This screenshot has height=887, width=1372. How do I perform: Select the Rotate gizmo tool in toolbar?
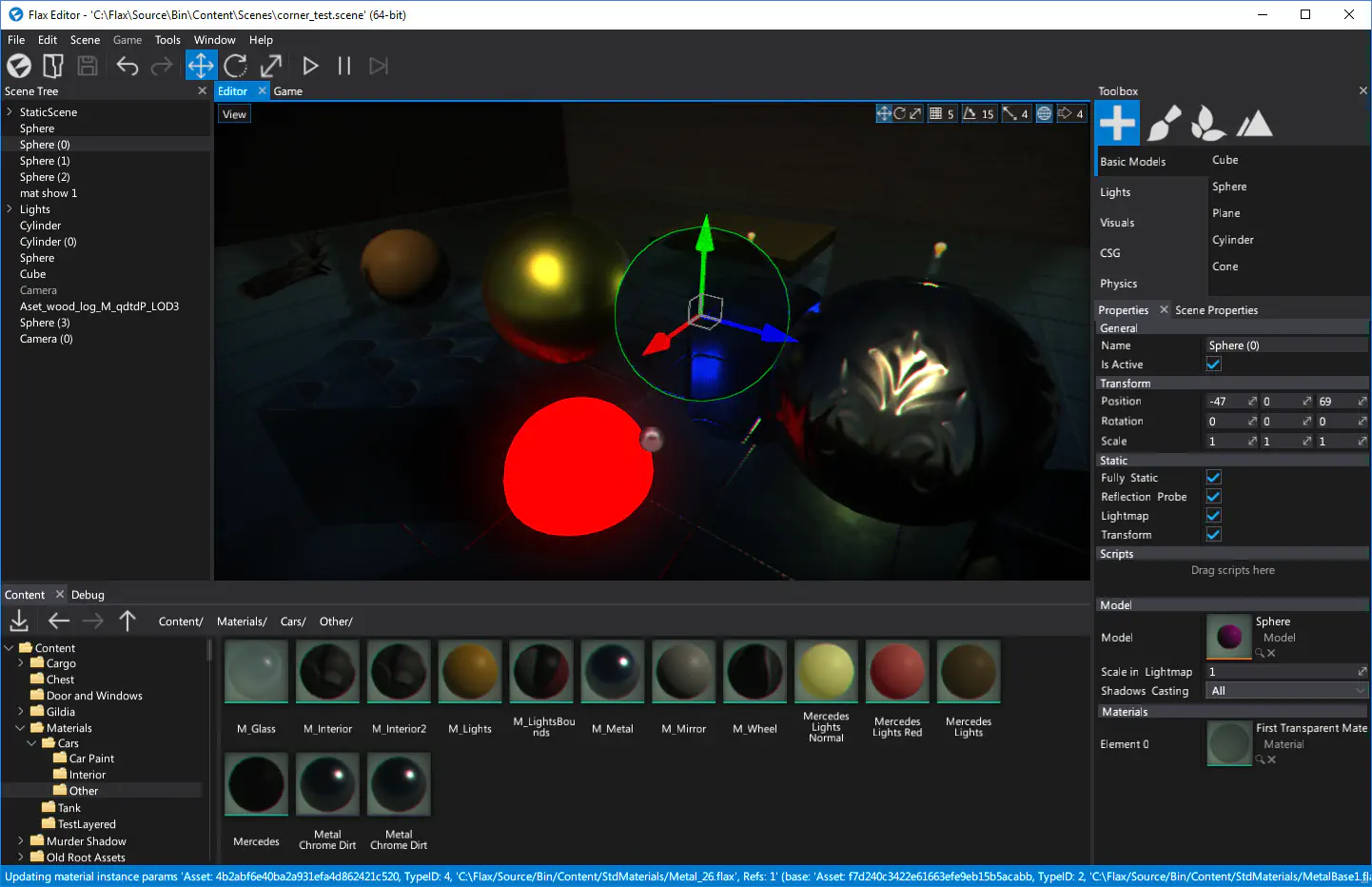(x=236, y=66)
